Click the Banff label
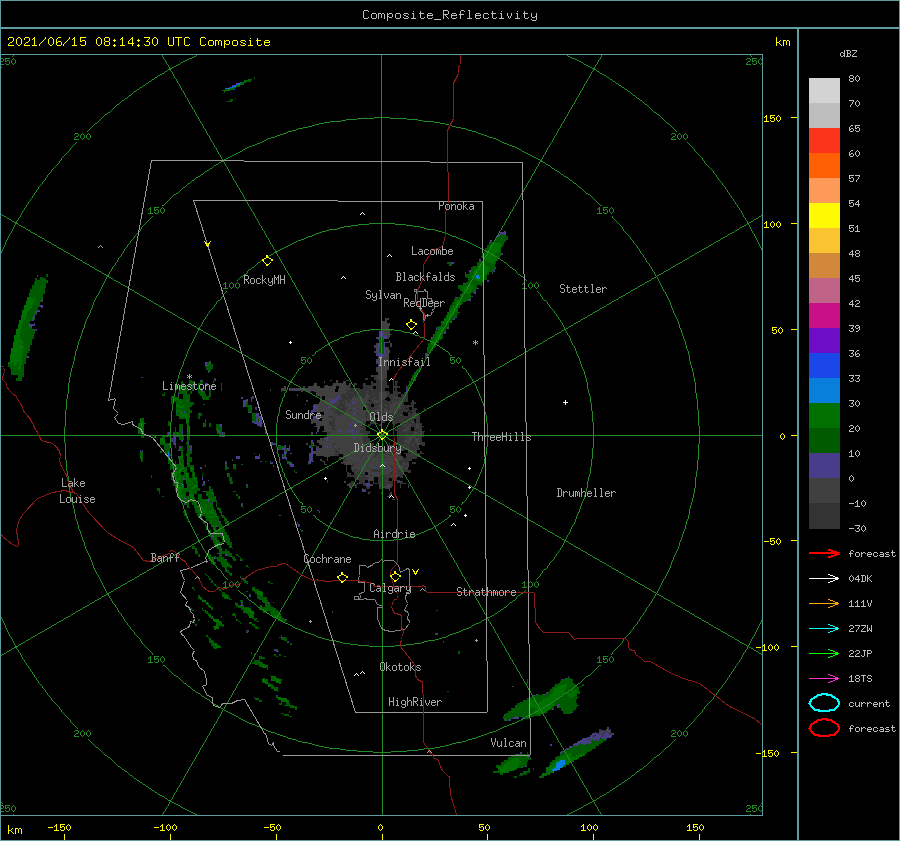 click(x=165, y=558)
